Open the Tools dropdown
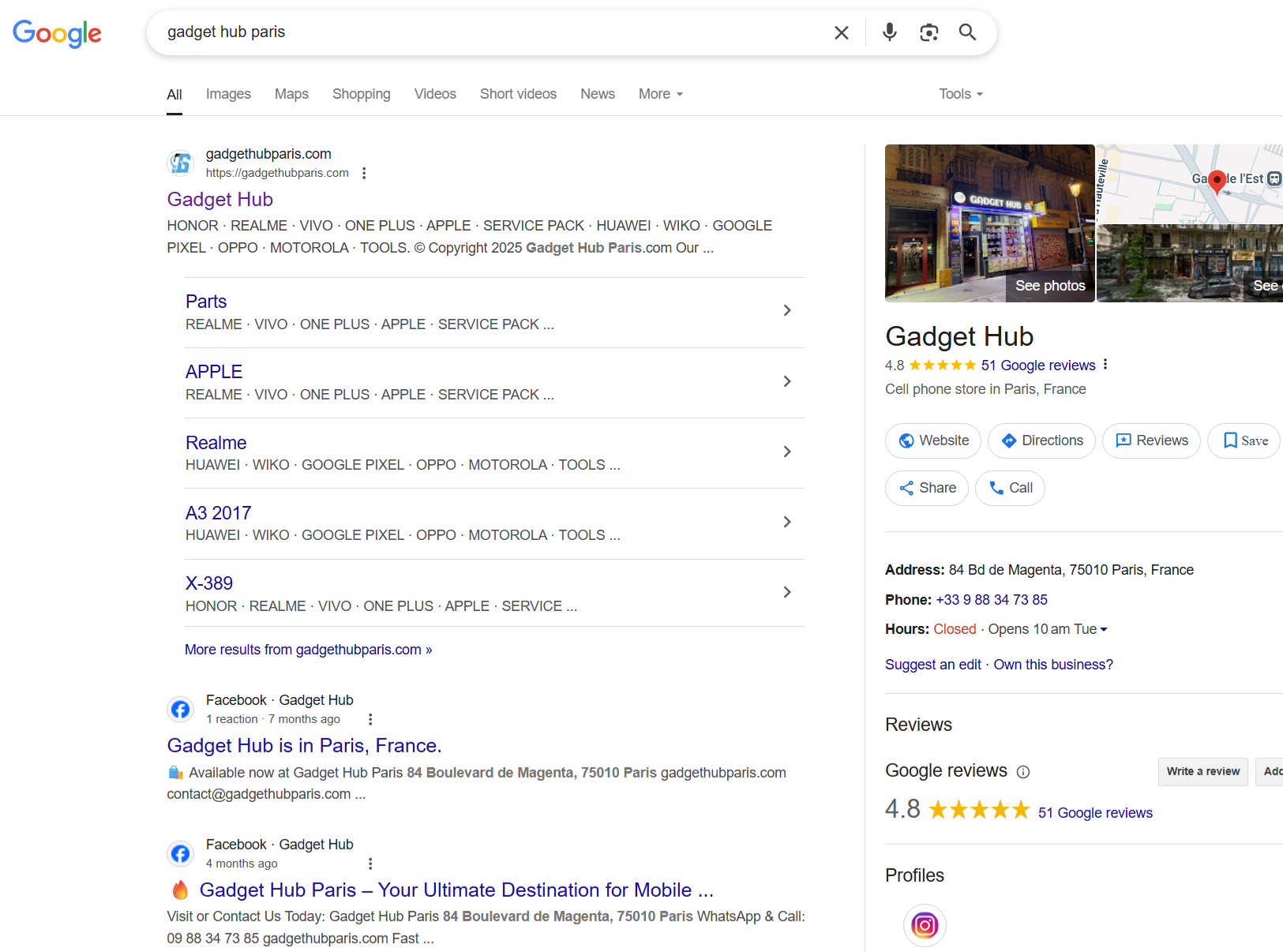Viewport: 1283px width, 952px height. pos(960,94)
